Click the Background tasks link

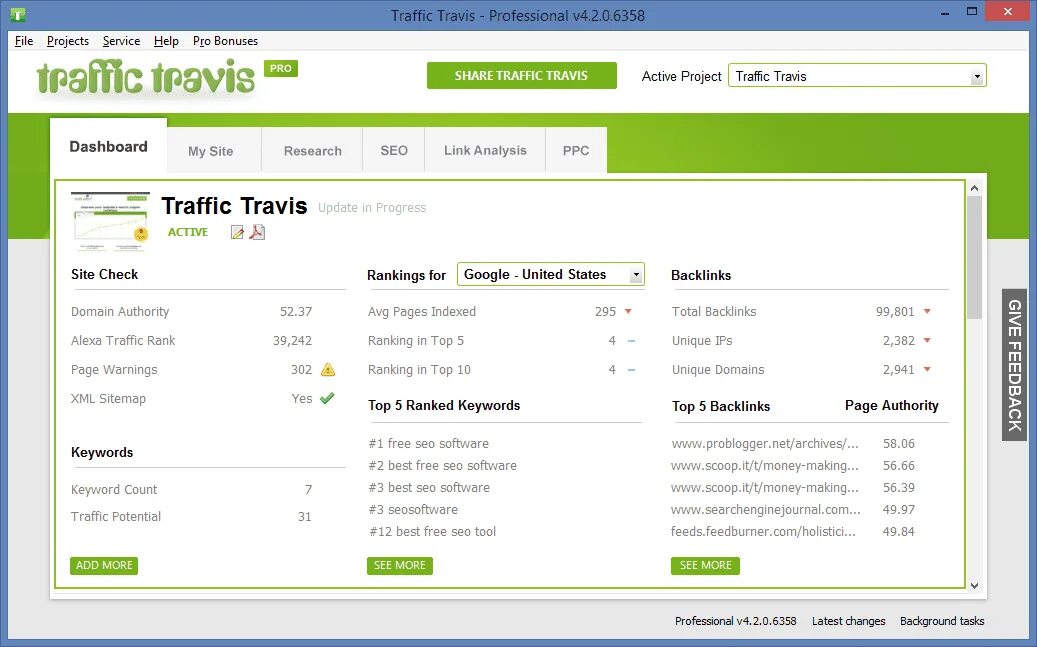942,621
